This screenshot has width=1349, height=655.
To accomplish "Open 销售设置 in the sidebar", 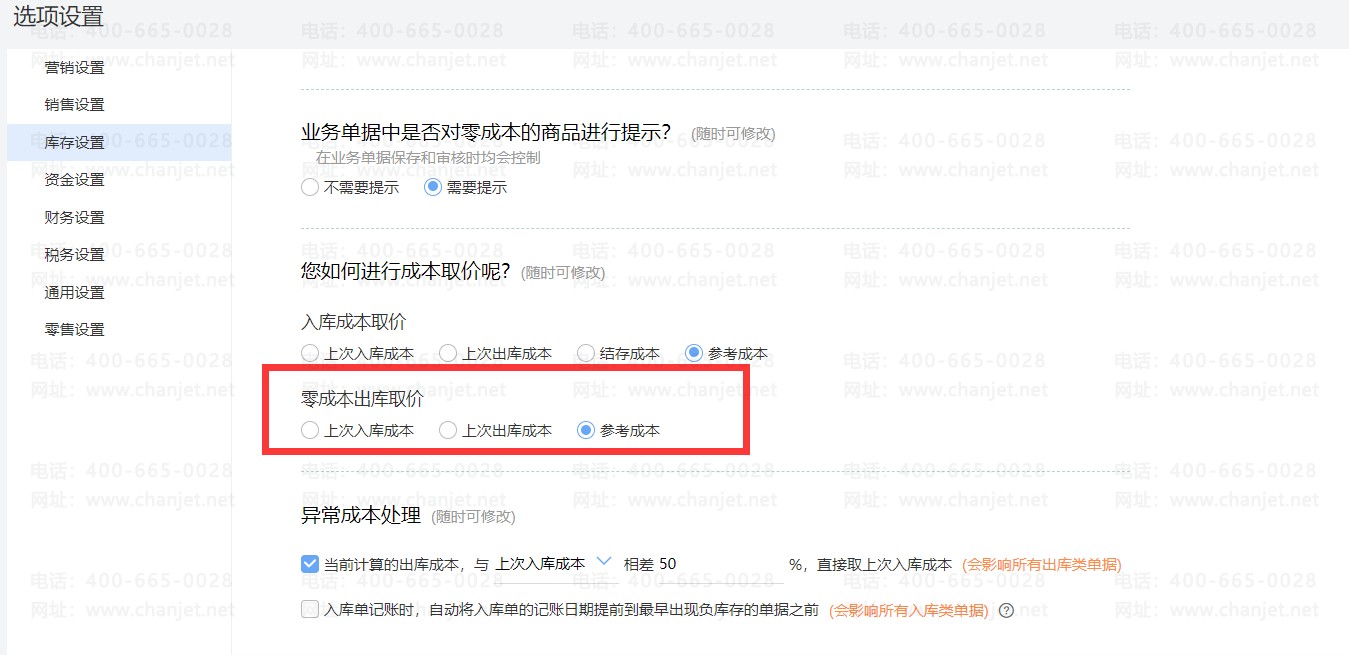I will click(75, 105).
